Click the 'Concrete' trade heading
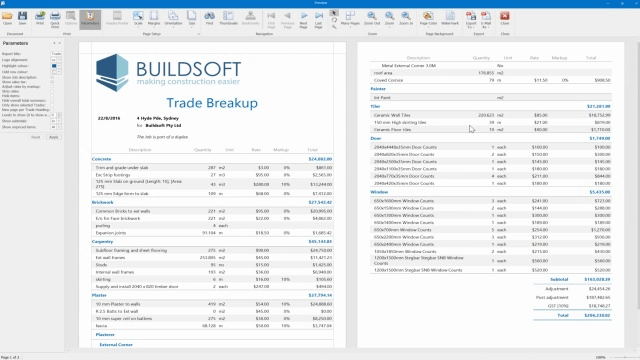The height and width of the screenshot is (360, 640). tap(101, 159)
